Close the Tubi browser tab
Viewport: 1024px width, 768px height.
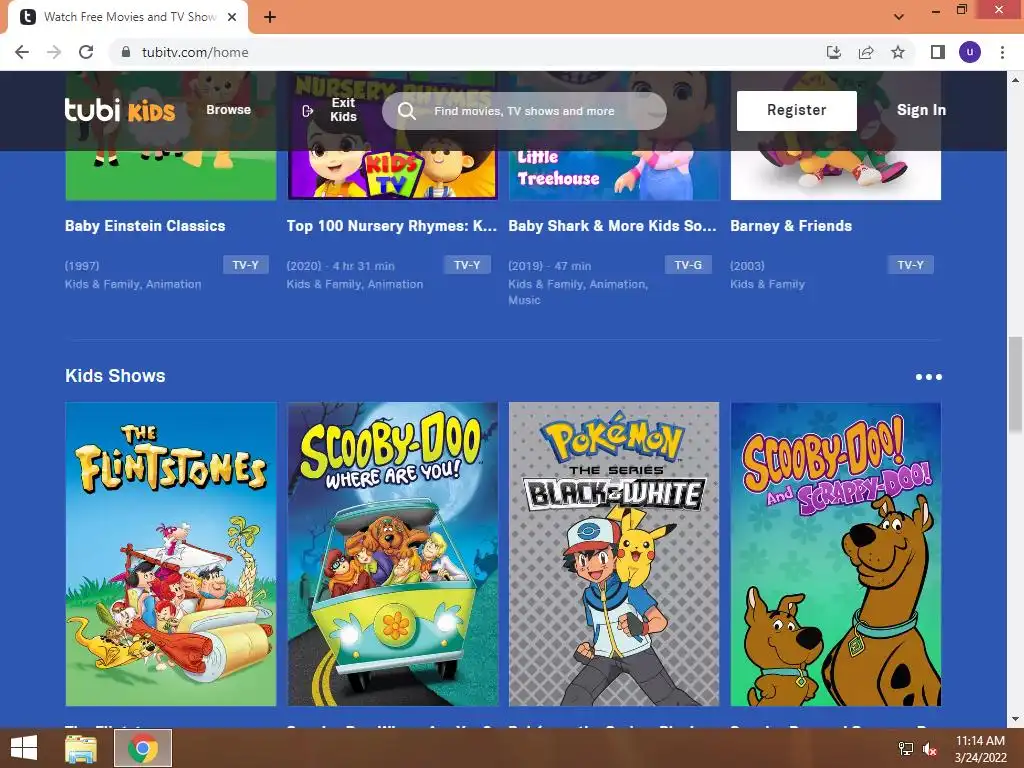(232, 17)
